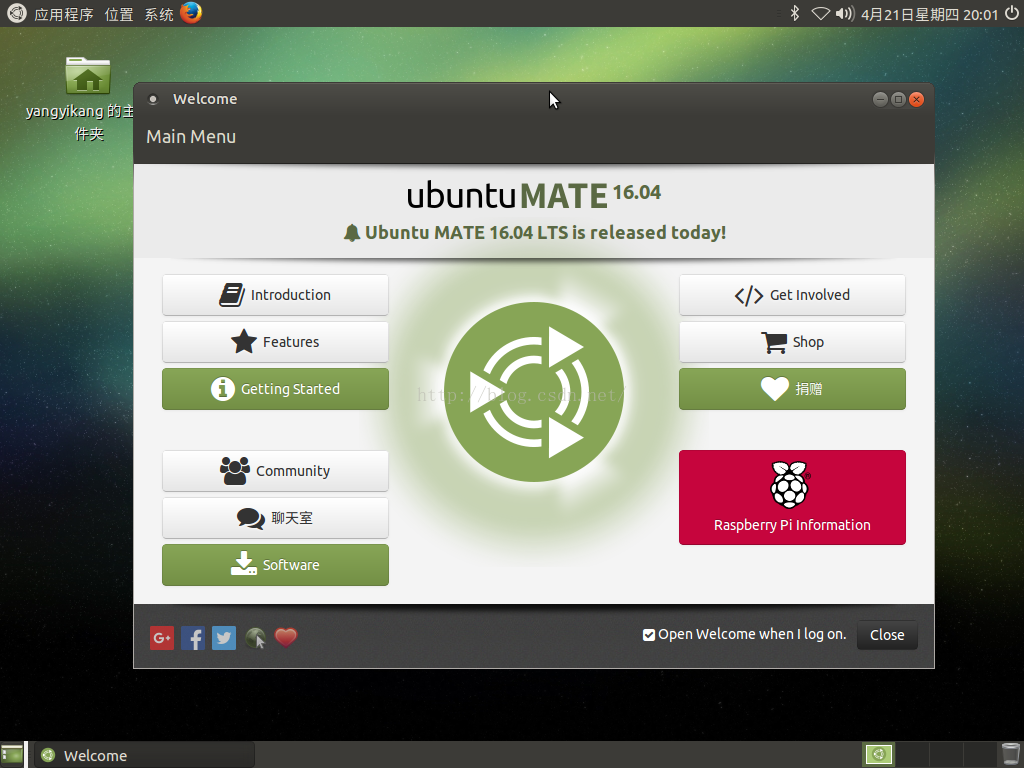
Task: Open the Shop page
Action: (792, 342)
